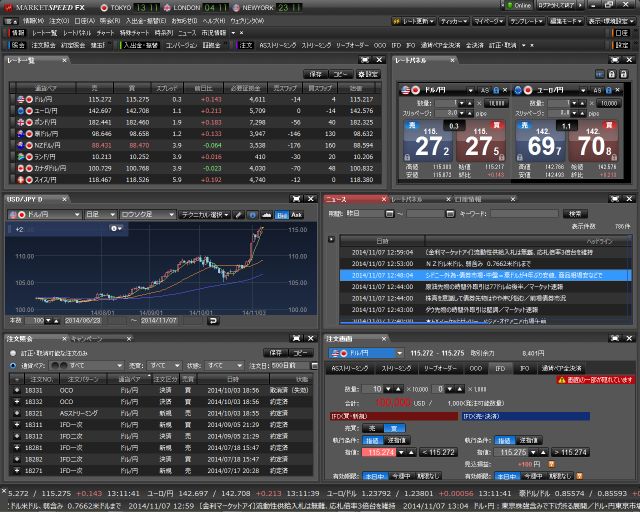Switch the chart to Bid prices
The width and height of the screenshot is (640, 512).
tap(282, 215)
